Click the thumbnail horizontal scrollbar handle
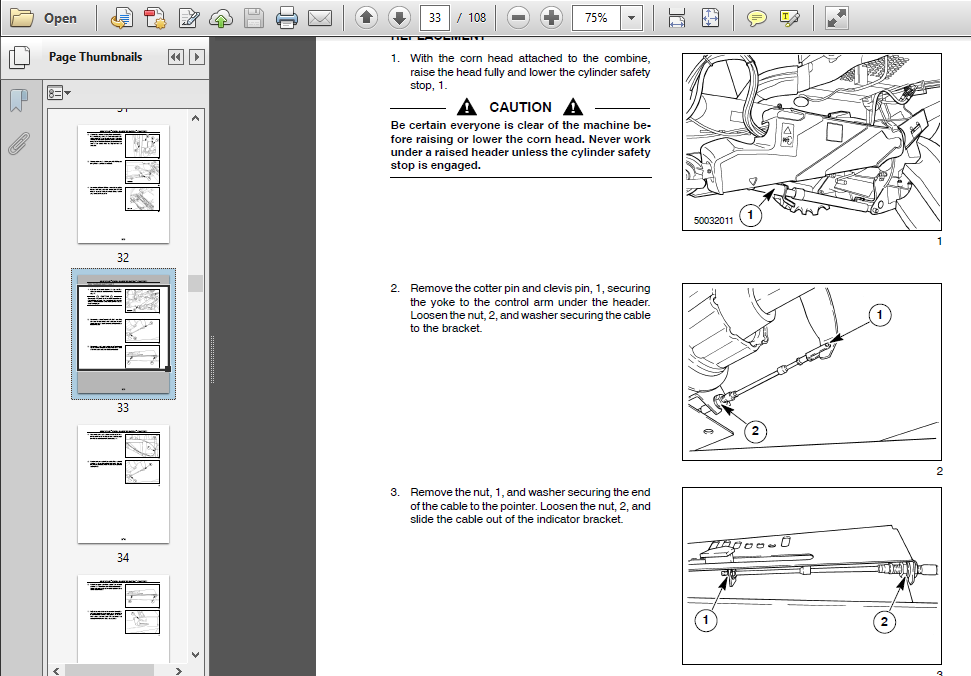 point(109,670)
